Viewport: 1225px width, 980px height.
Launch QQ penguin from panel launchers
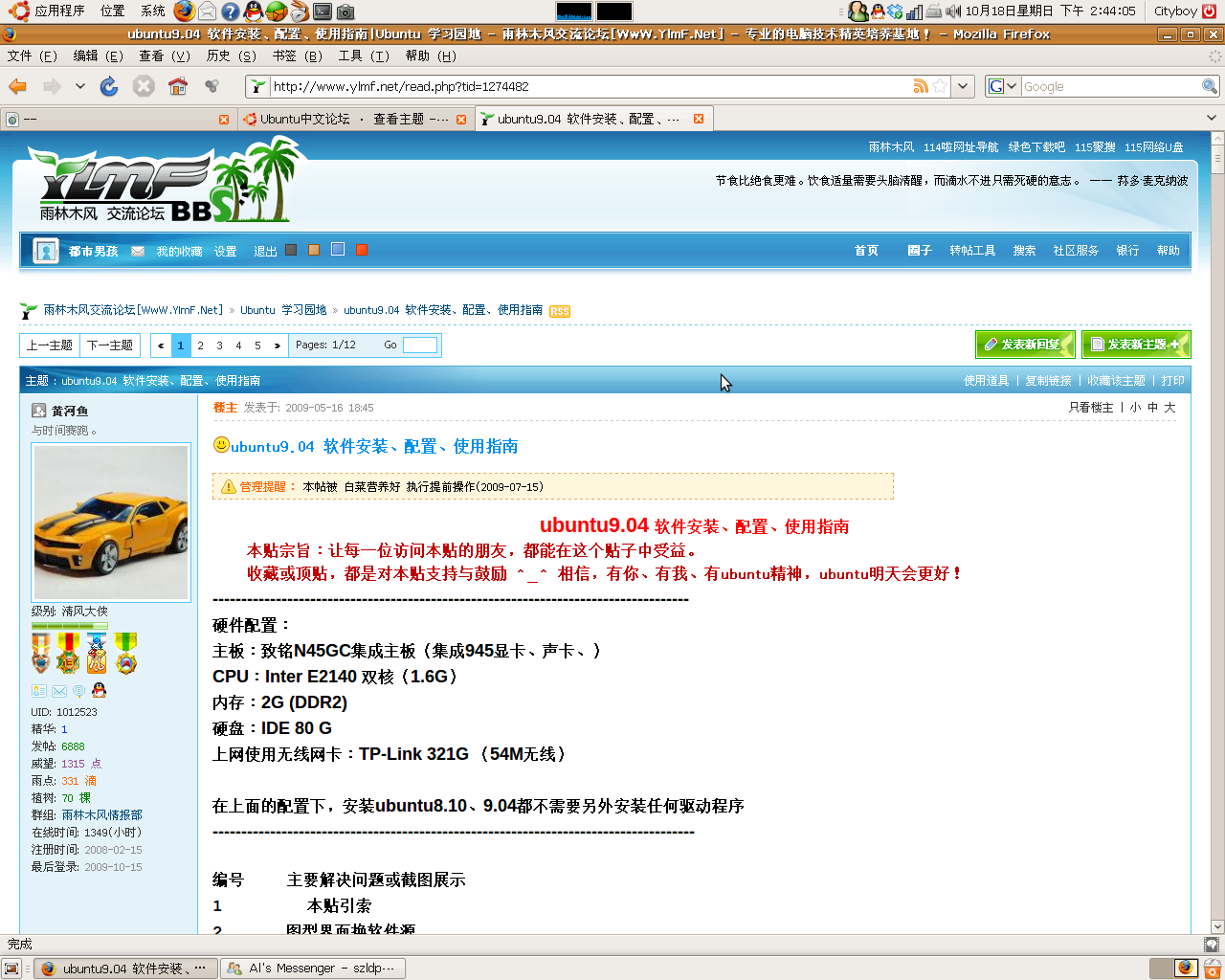point(253,11)
